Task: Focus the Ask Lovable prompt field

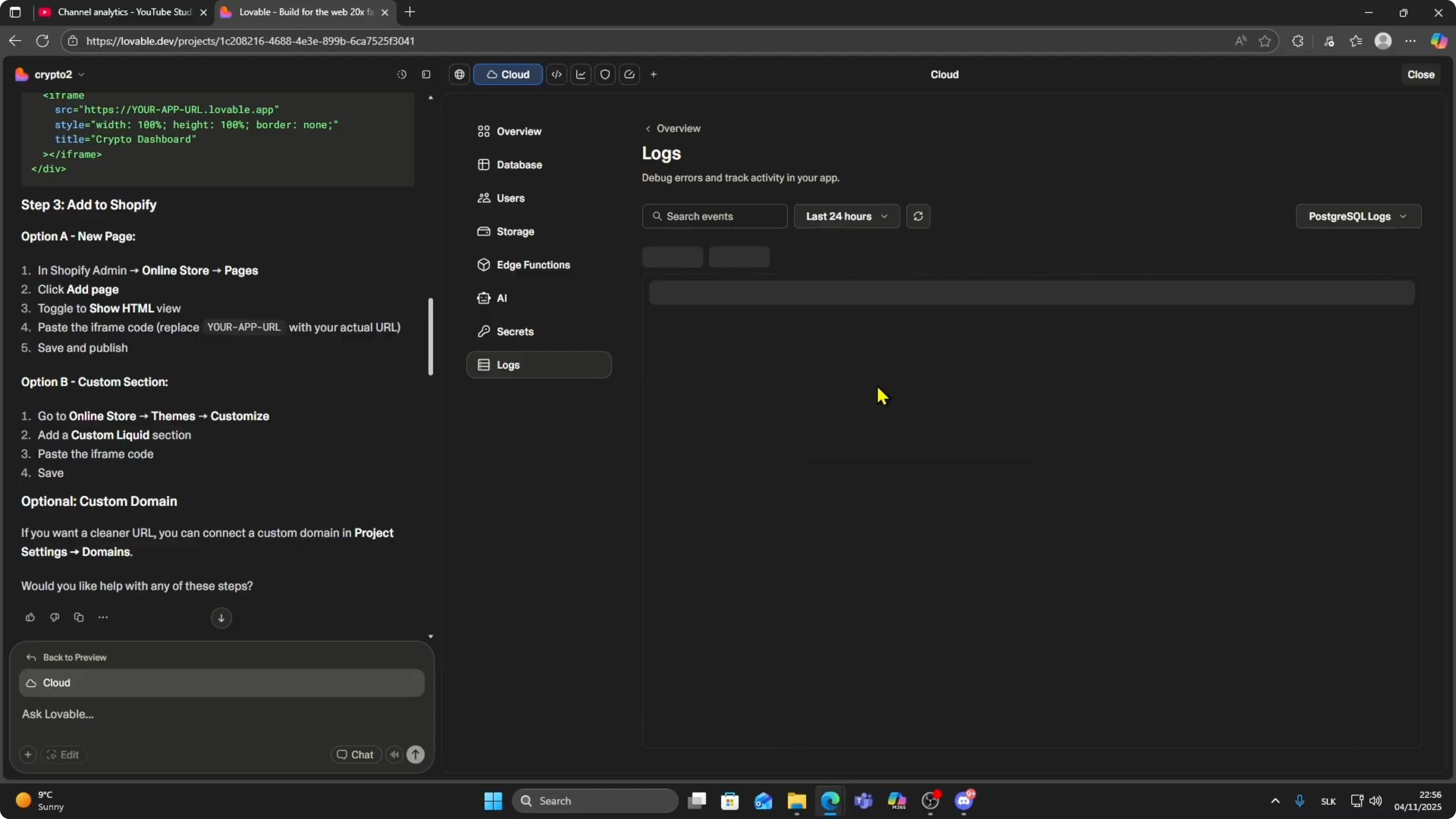Action: click(x=222, y=714)
